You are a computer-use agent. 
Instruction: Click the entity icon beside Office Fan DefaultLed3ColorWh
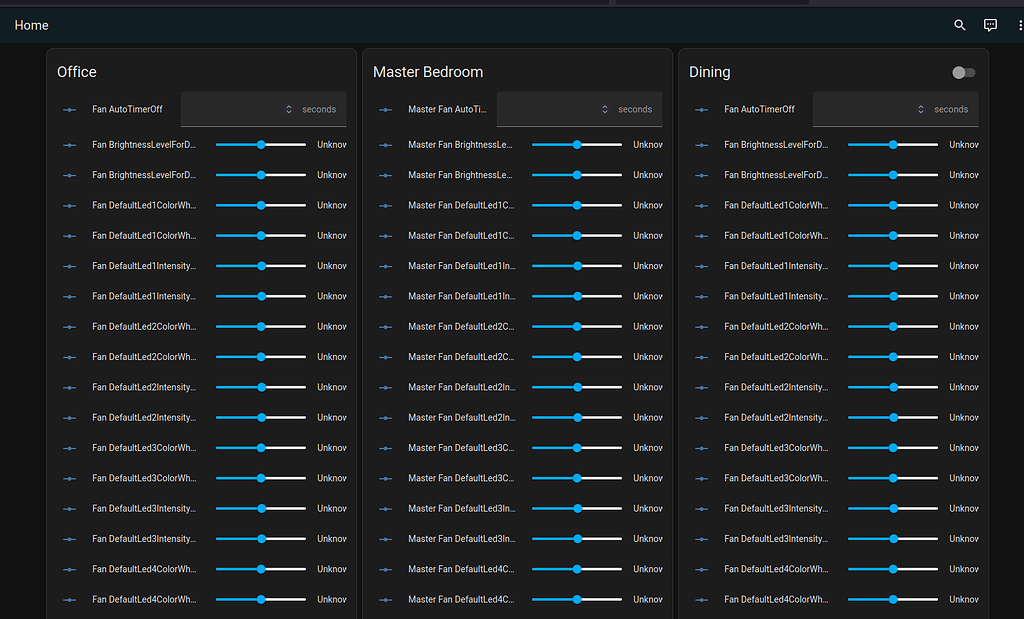(69, 447)
